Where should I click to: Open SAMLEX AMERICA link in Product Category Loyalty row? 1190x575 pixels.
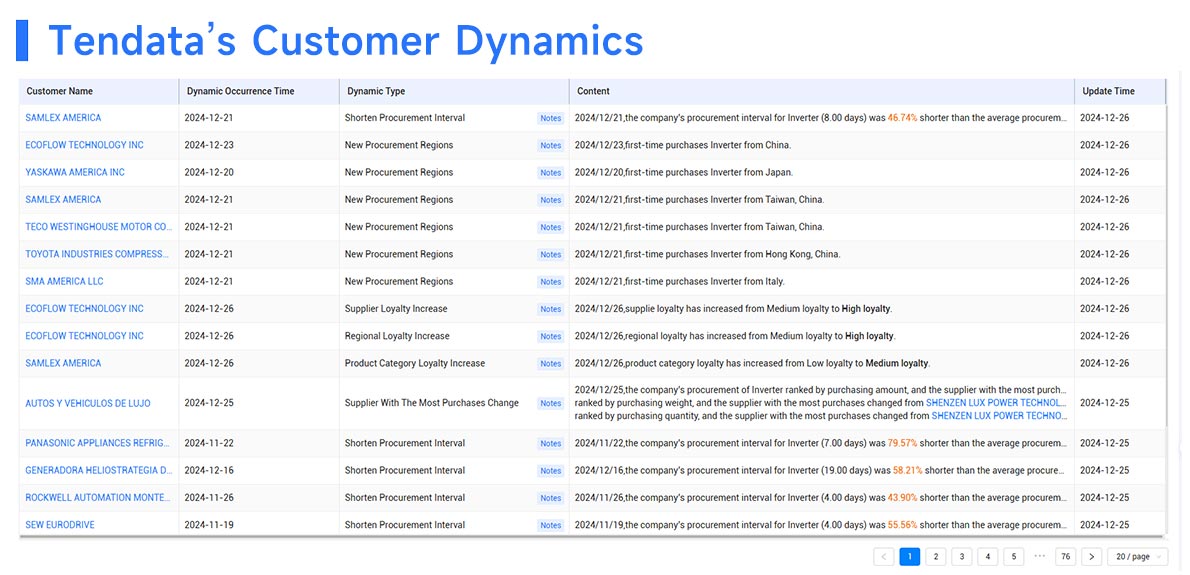63,363
